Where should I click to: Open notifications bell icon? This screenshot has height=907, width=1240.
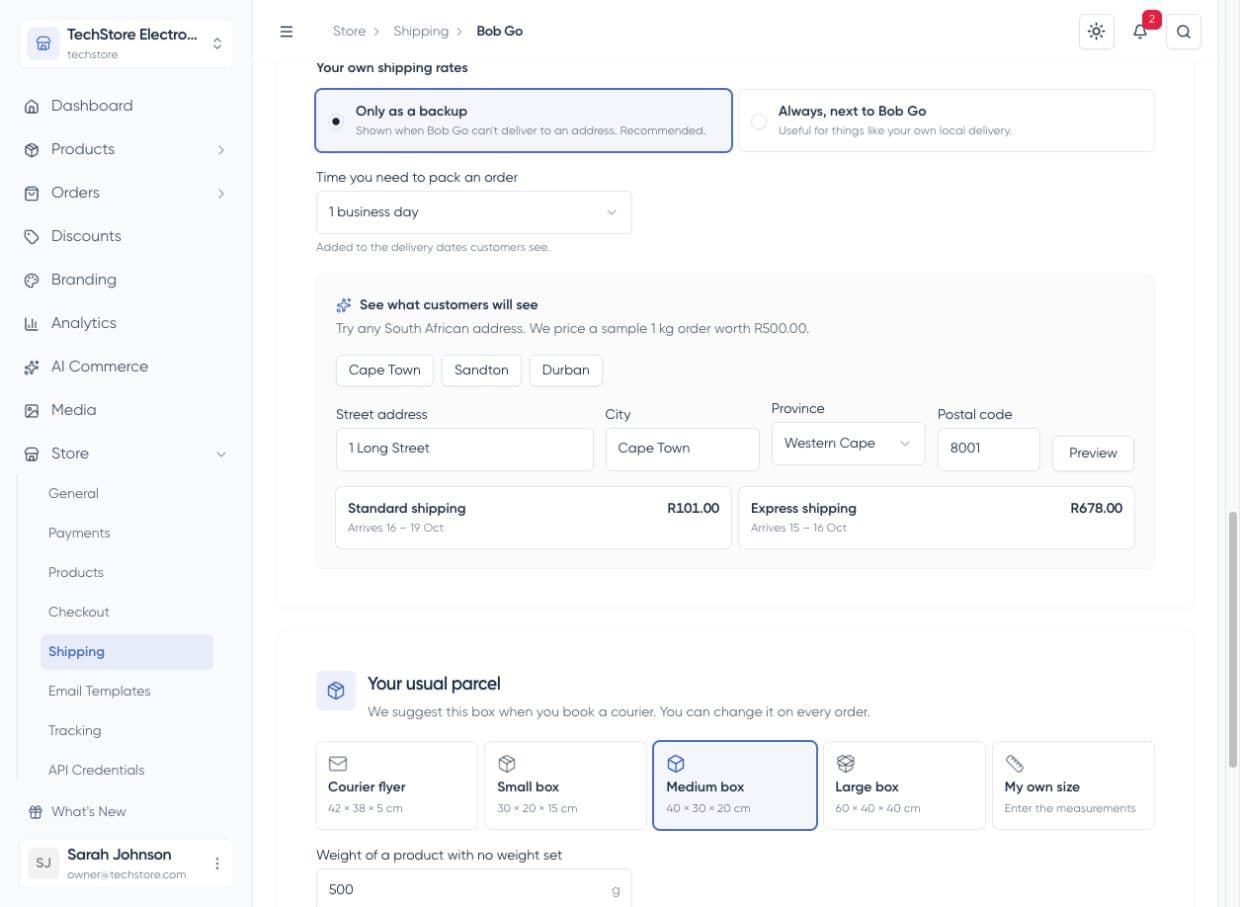pos(1140,31)
